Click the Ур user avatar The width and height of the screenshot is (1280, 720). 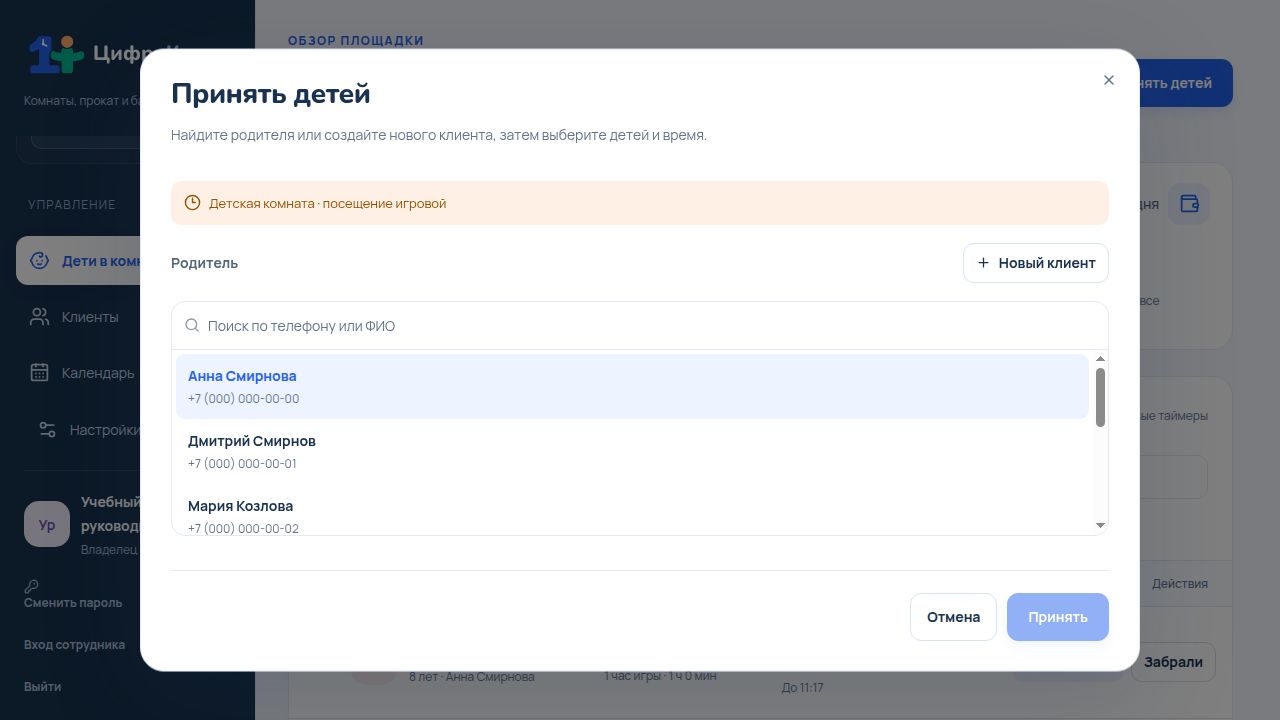coord(47,524)
